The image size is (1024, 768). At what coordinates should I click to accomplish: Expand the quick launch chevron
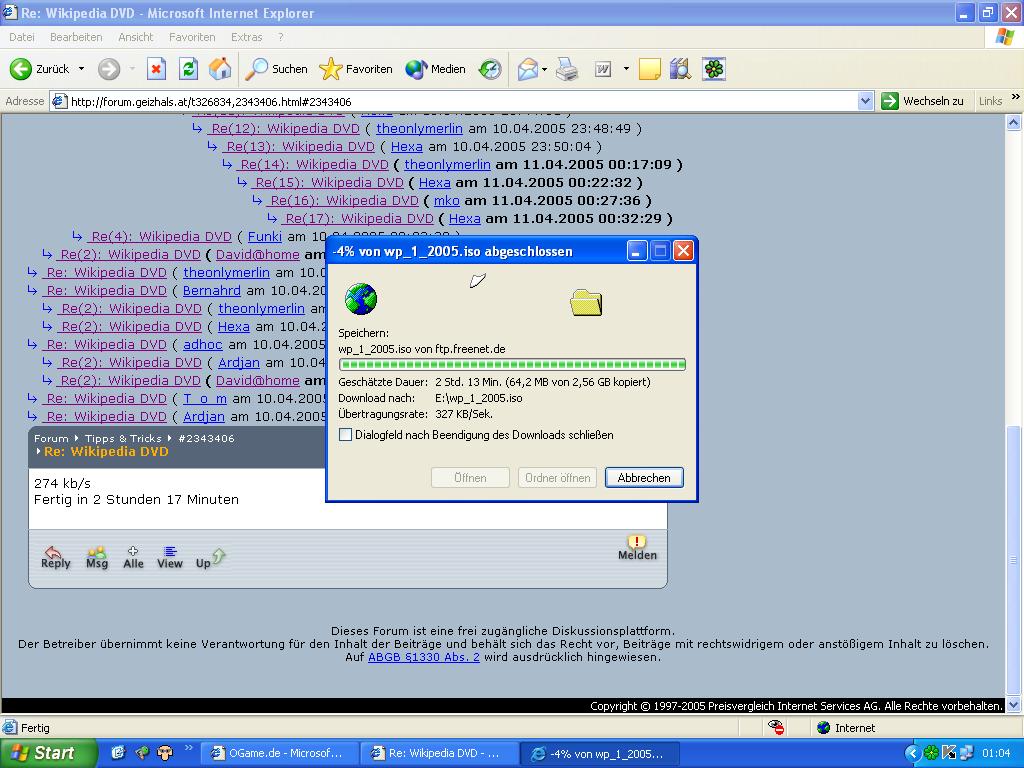[x=189, y=748]
